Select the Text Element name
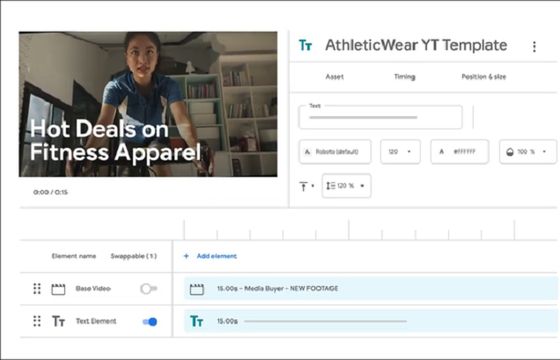560x360 pixels. click(96, 321)
